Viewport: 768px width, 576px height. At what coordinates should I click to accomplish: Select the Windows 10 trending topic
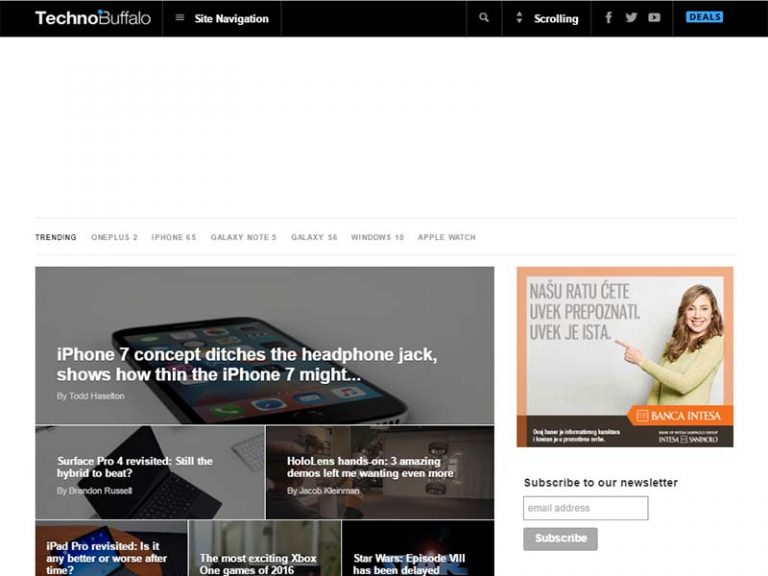[x=378, y=237]
